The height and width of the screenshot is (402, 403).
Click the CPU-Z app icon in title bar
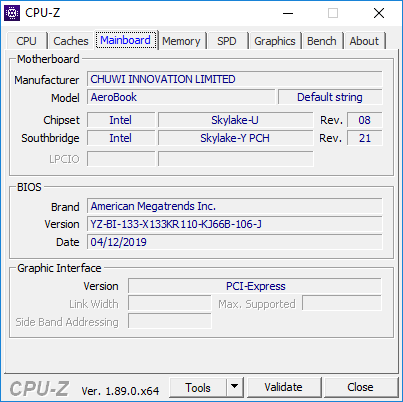12,13
